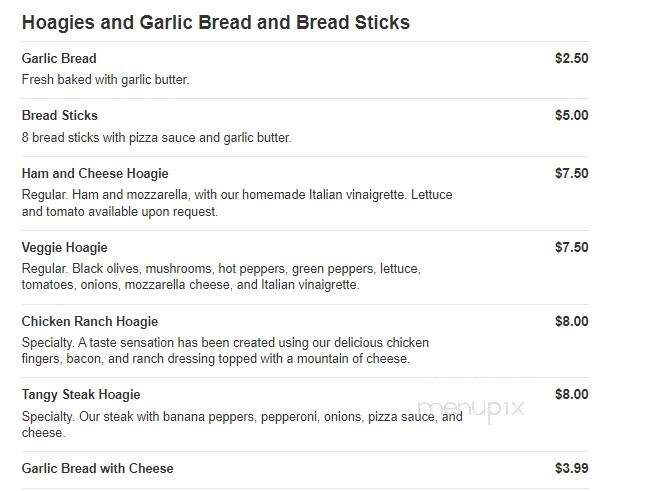The image size is (650, 491).
Task: Open the Tangy Steak Hoagie item
Action: (81, 394)
